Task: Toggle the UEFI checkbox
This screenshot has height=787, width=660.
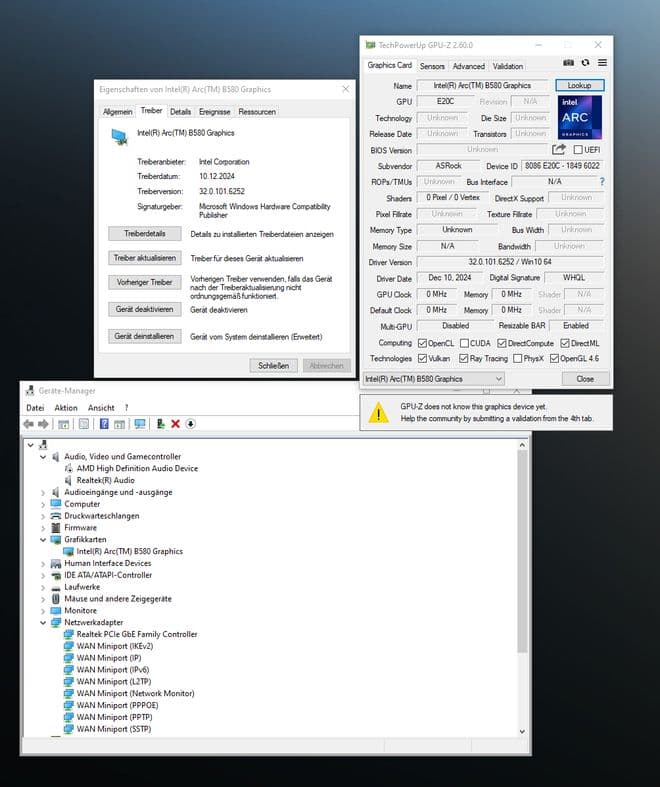Action: [579, 150]
